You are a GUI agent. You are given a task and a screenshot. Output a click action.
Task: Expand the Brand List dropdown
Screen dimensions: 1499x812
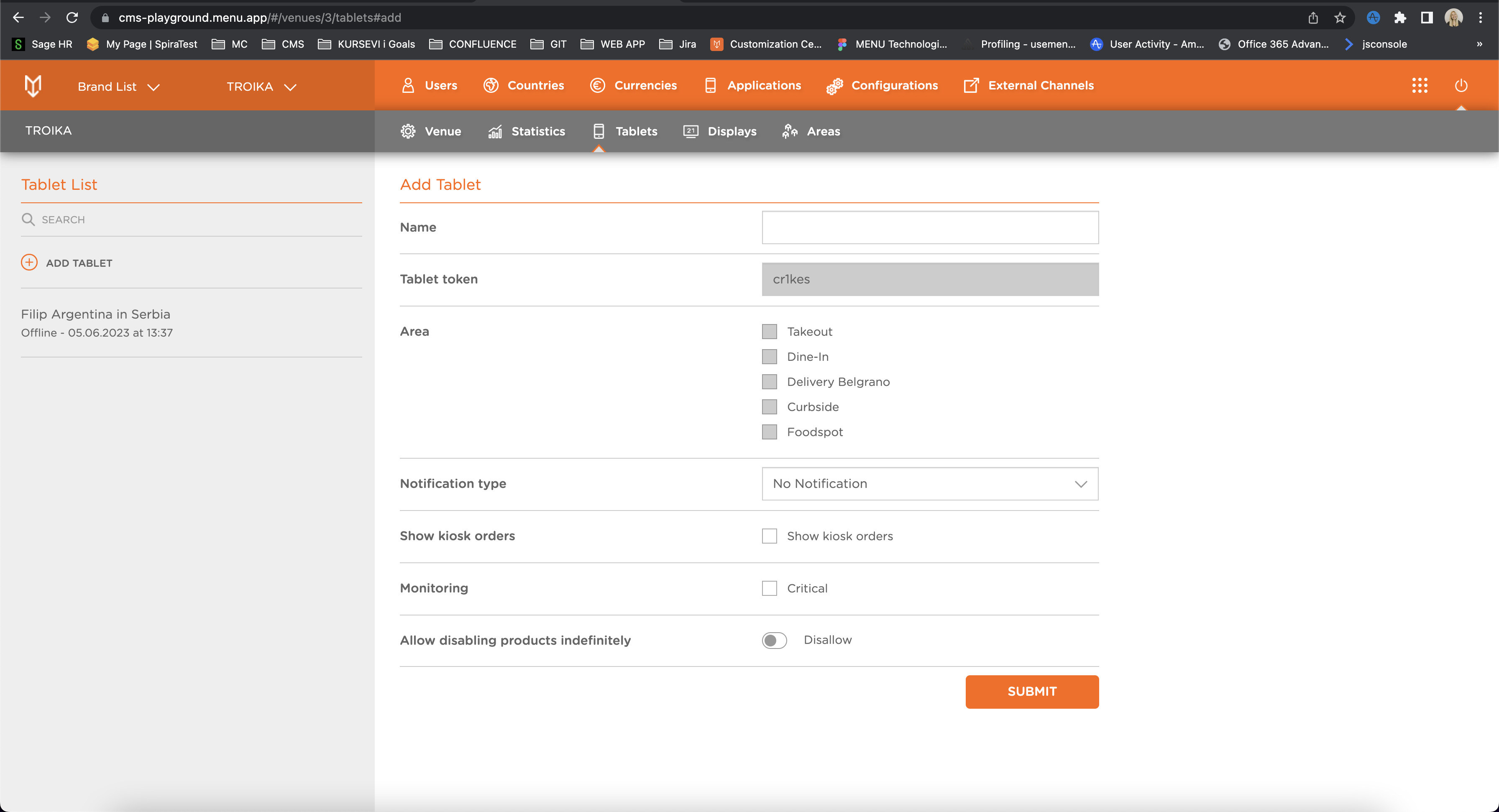point(119,87)
